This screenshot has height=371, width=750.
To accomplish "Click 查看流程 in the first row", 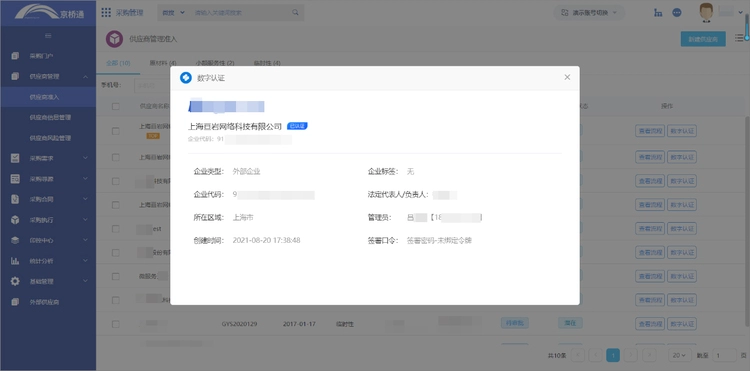I will coord(650,131).
